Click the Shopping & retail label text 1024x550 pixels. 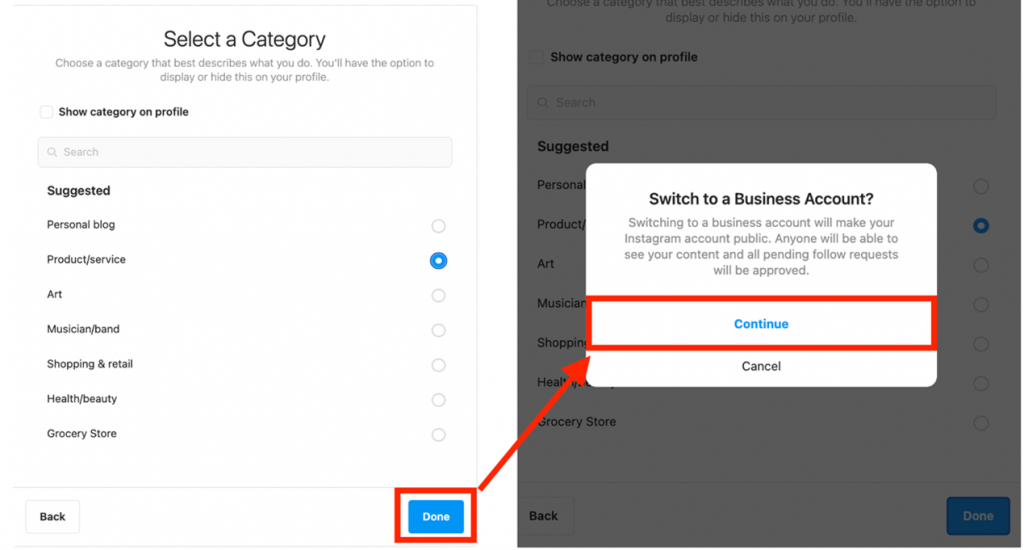click(89, 364)
